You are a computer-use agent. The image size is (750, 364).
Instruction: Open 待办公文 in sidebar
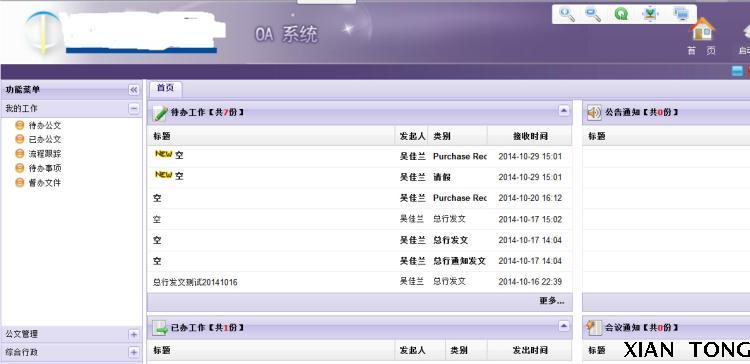pyautogui.click(x=44, y=125)
